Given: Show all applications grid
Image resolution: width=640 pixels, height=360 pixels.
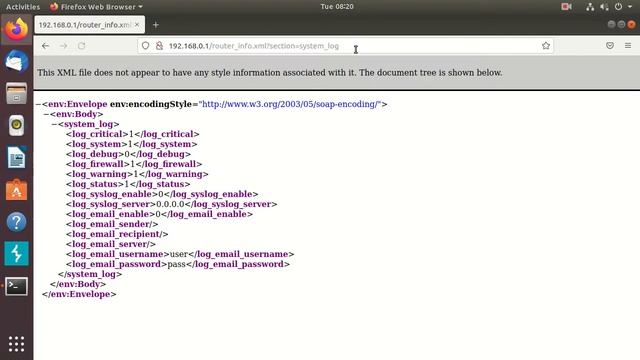Looking at the screenshot, I should coord(16,344).
